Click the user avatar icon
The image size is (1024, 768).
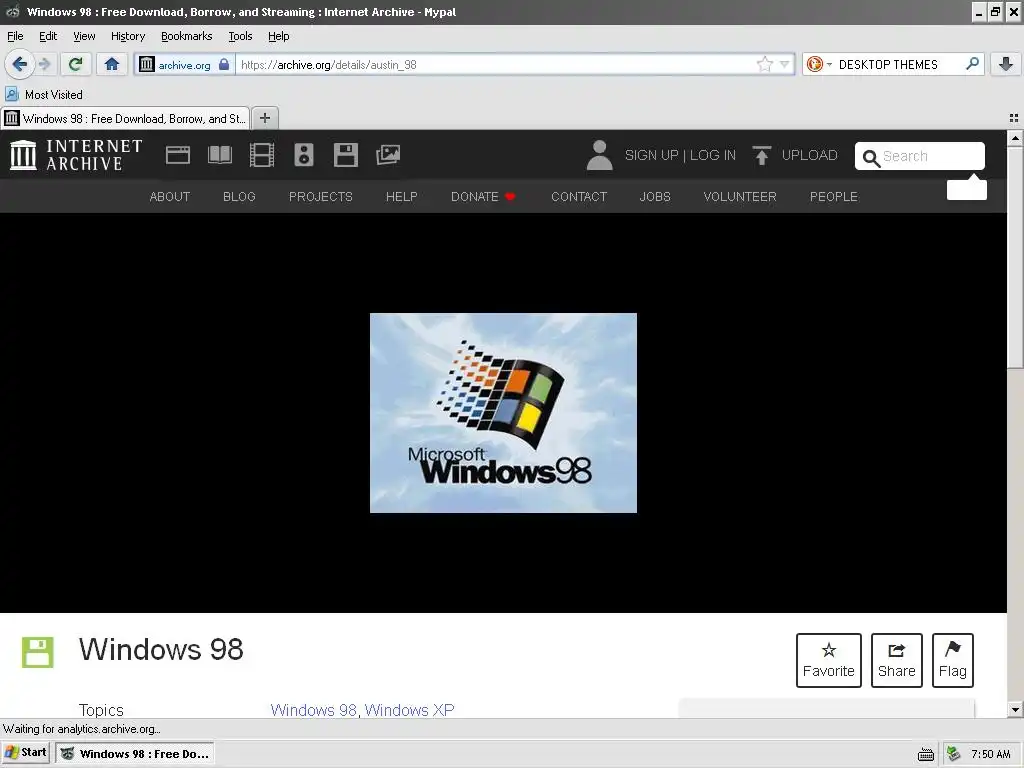[x=600, y=155]
